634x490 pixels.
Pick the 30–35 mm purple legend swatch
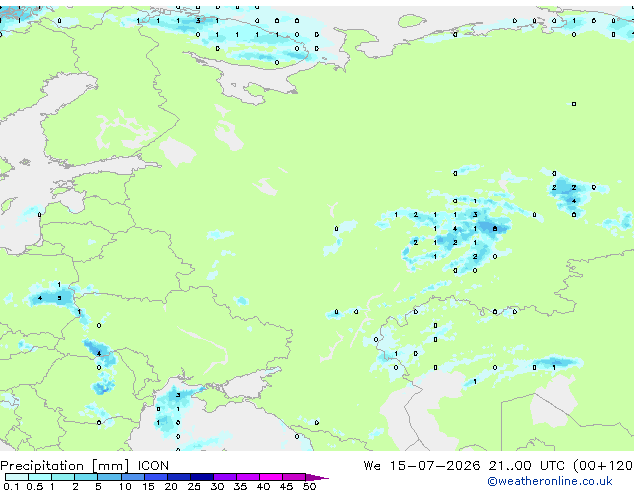coord(225,477)
